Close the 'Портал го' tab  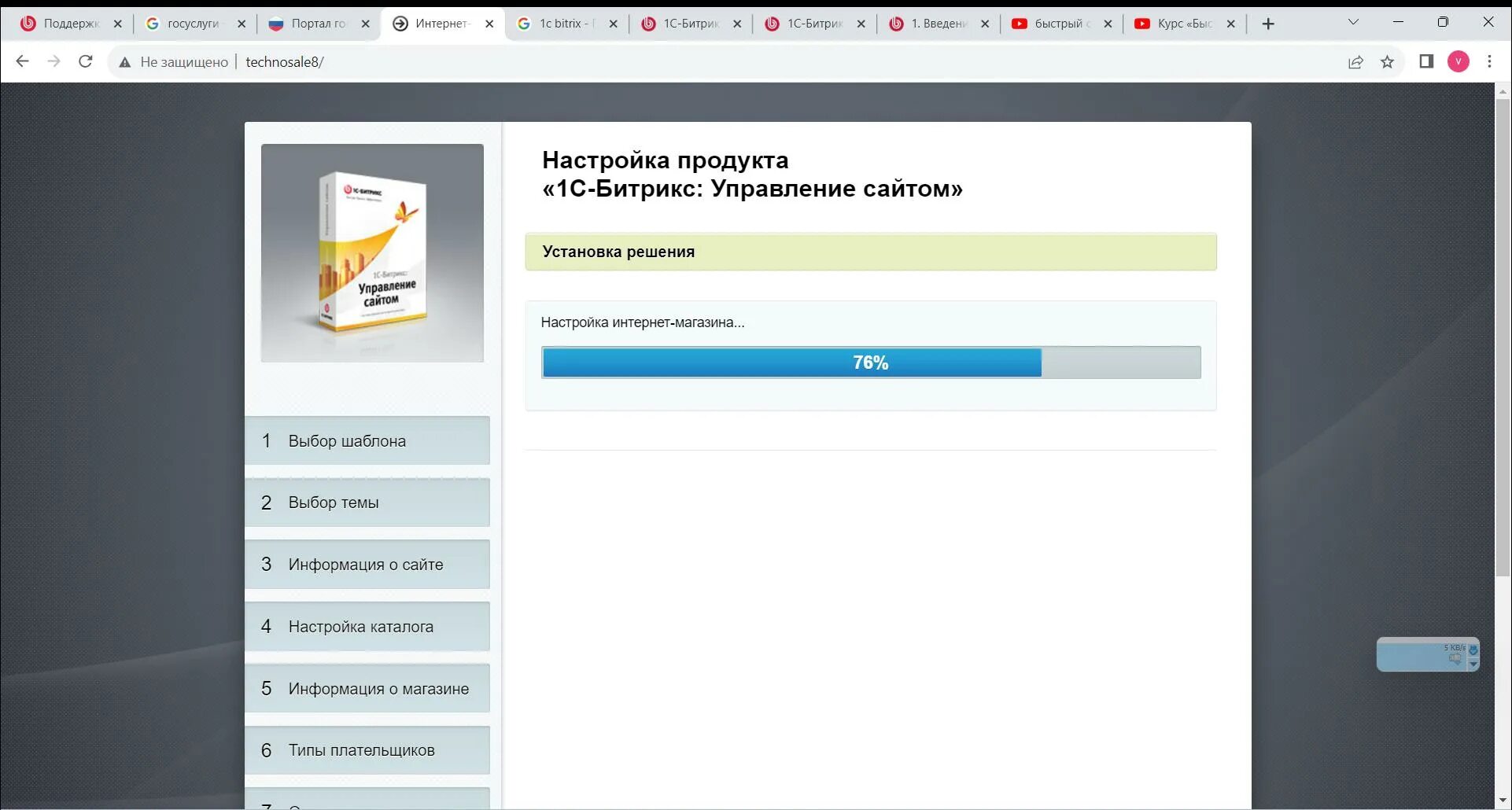pyautogui.click(x=366, y=24)
